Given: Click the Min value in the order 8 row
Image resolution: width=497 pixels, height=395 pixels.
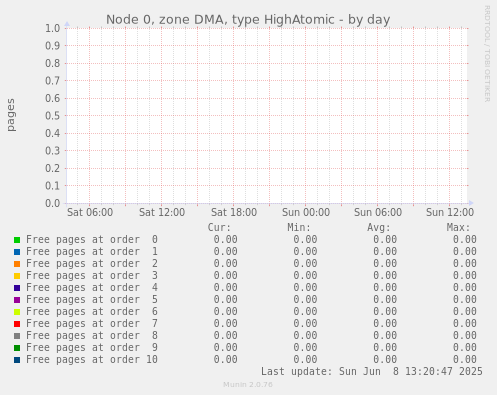Looking at the screenshot, I should tap(305, 336).
